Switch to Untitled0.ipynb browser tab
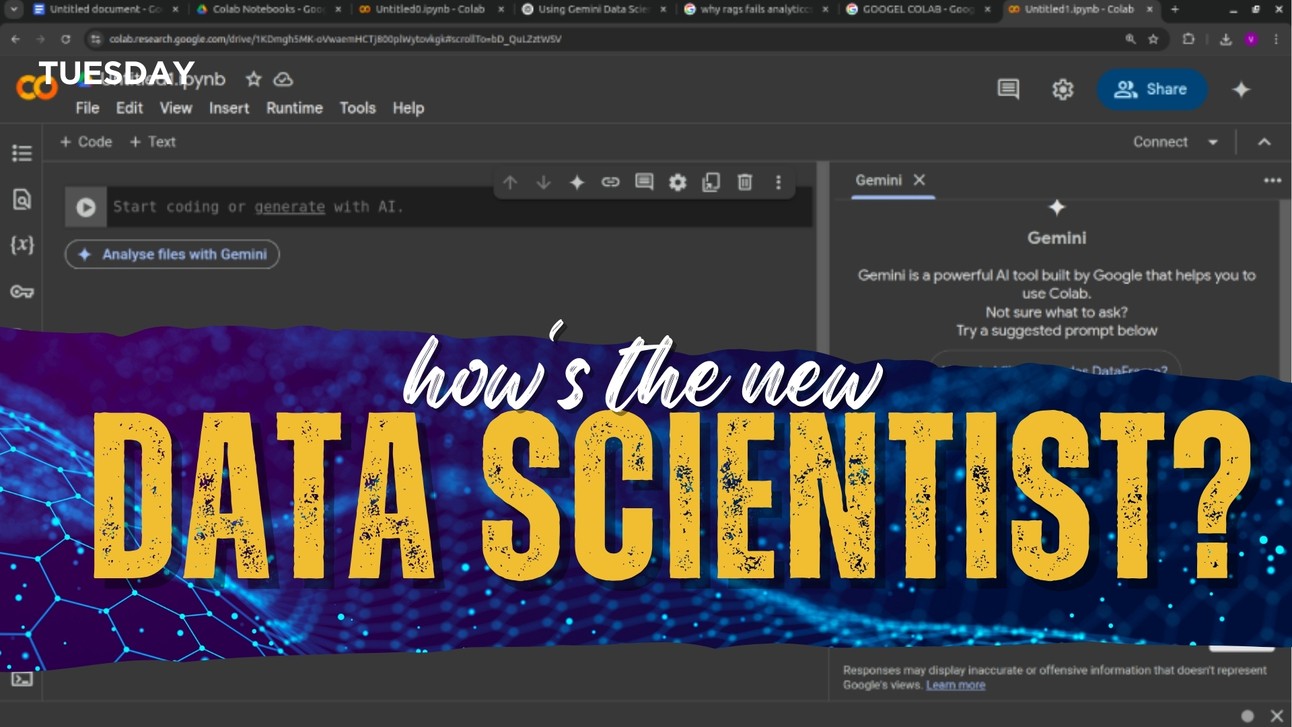This screenshot has width=1292, height=727. pos(430,9)
